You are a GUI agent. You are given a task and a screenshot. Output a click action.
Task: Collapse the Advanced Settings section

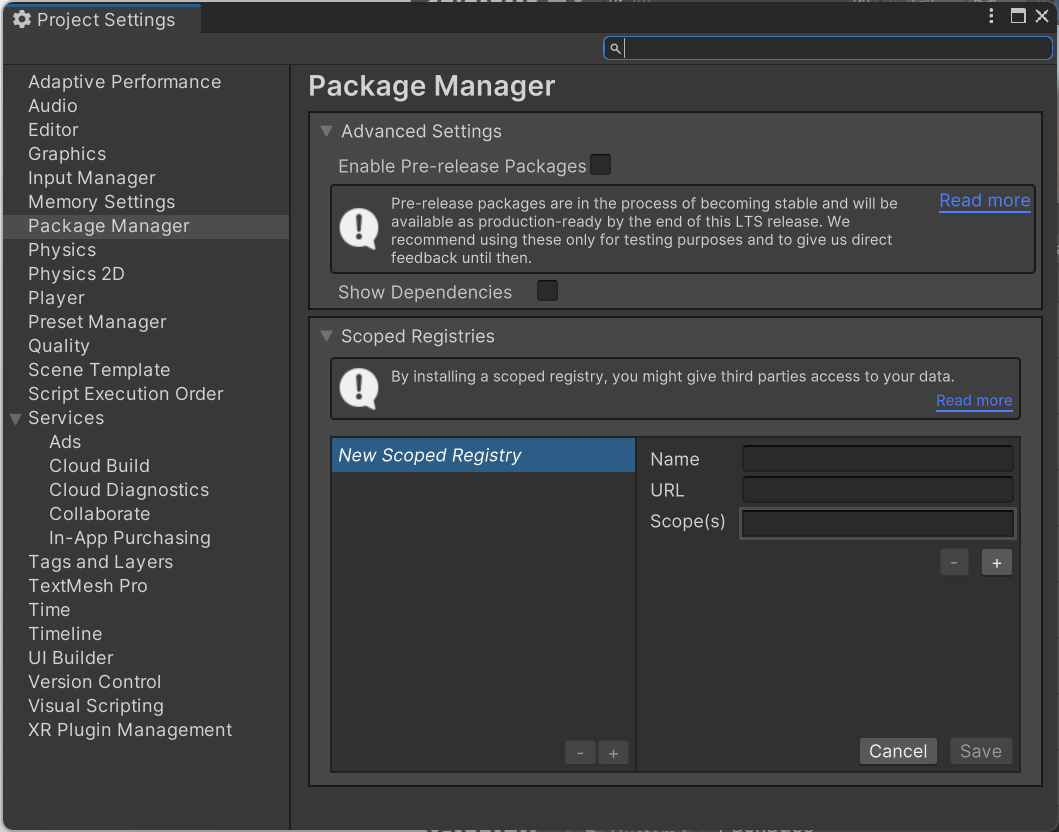[x=326, y=131]
